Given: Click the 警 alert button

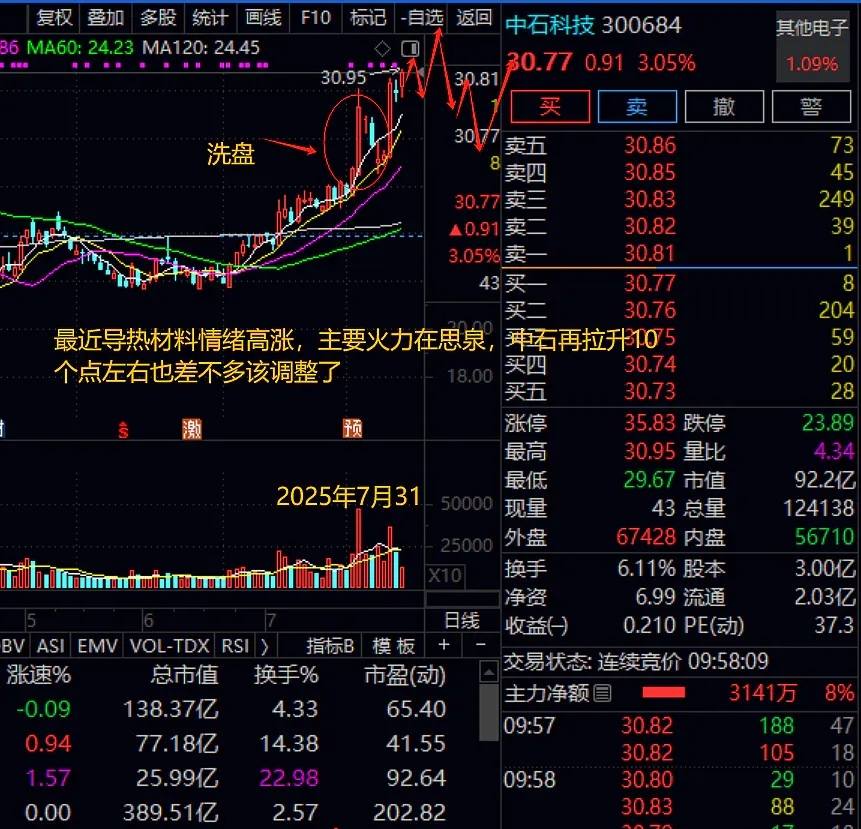Looking at the screenshot, I should (812, 107).
